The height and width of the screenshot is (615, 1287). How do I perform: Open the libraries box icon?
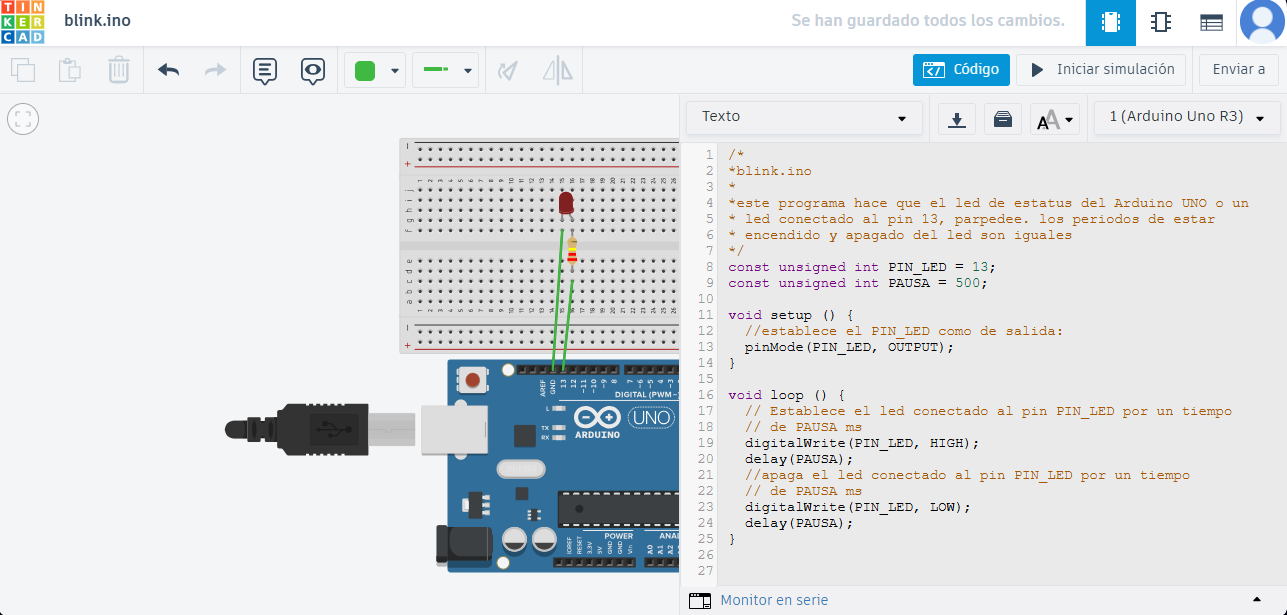coord(1002,119)
